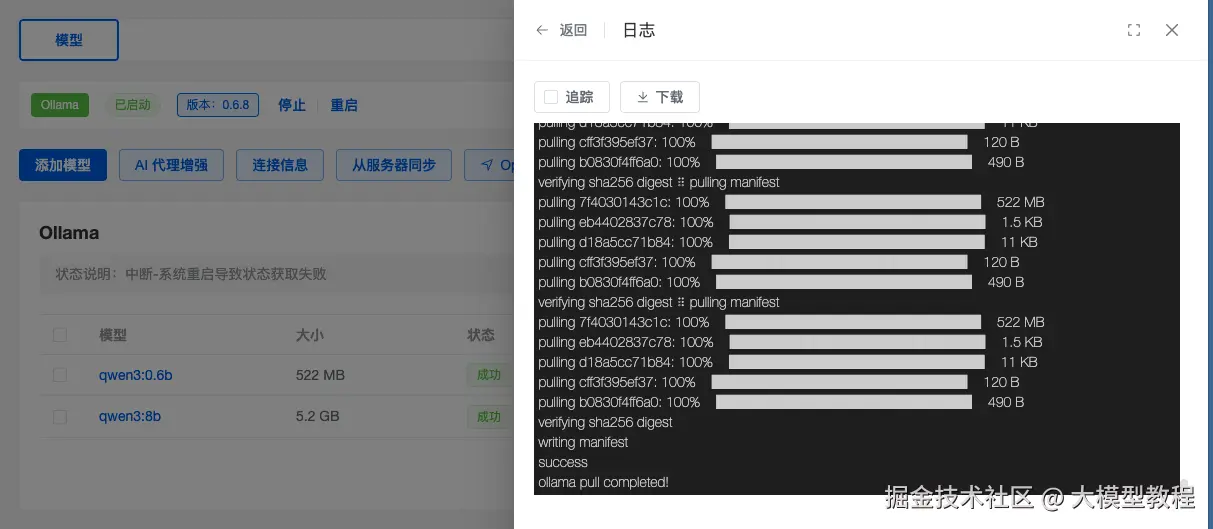Click the 'success' log line
Viewport: 1213px width, 529px height.
[x=563, y=462]
